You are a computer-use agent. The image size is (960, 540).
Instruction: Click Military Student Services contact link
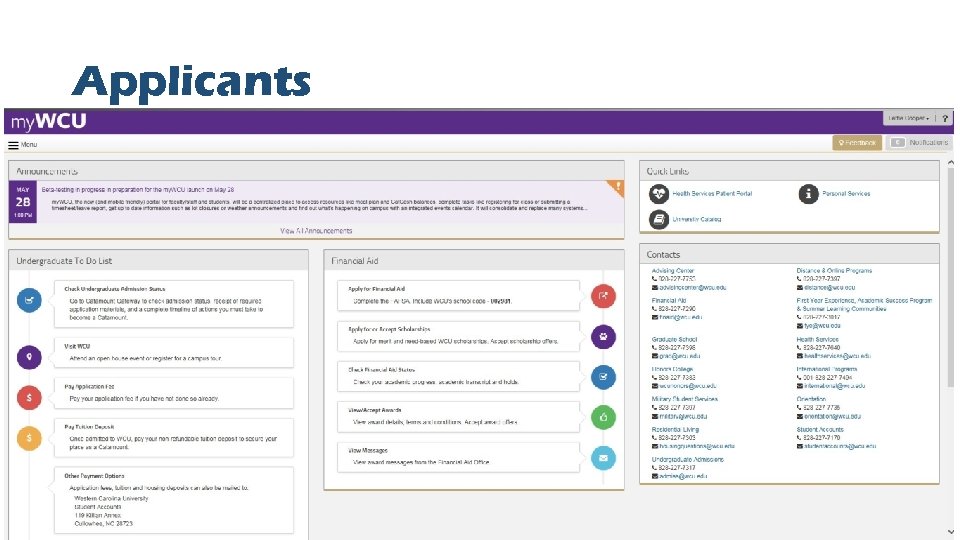(x=684, y=399)
